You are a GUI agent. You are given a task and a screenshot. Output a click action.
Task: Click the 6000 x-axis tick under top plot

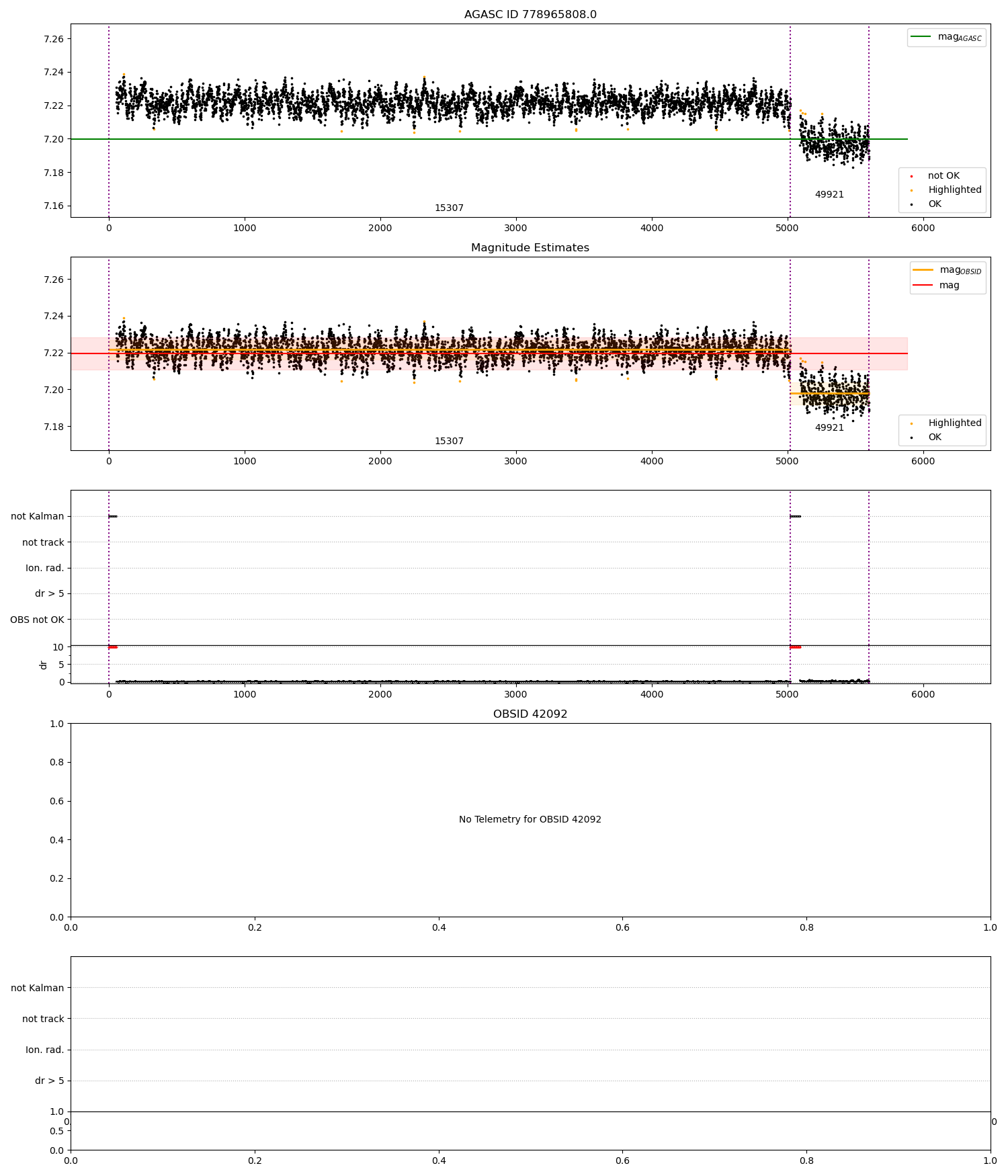(923, 228)
